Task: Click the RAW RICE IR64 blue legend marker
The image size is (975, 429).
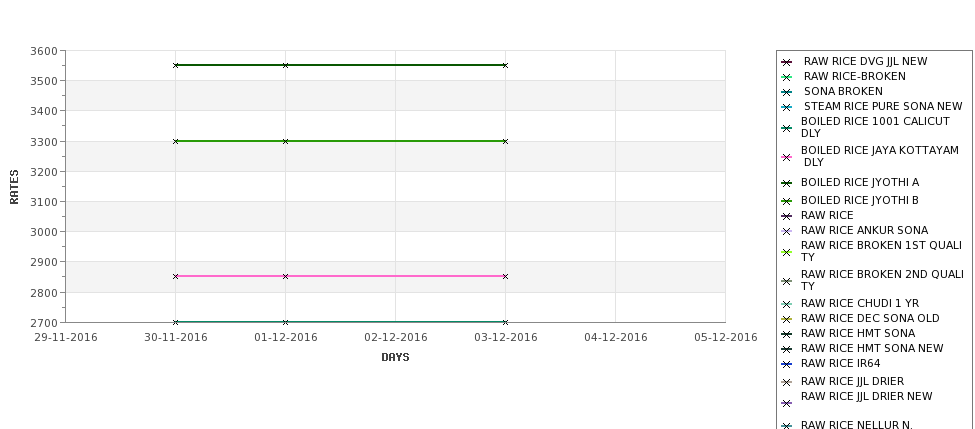Action: (787, 364)
